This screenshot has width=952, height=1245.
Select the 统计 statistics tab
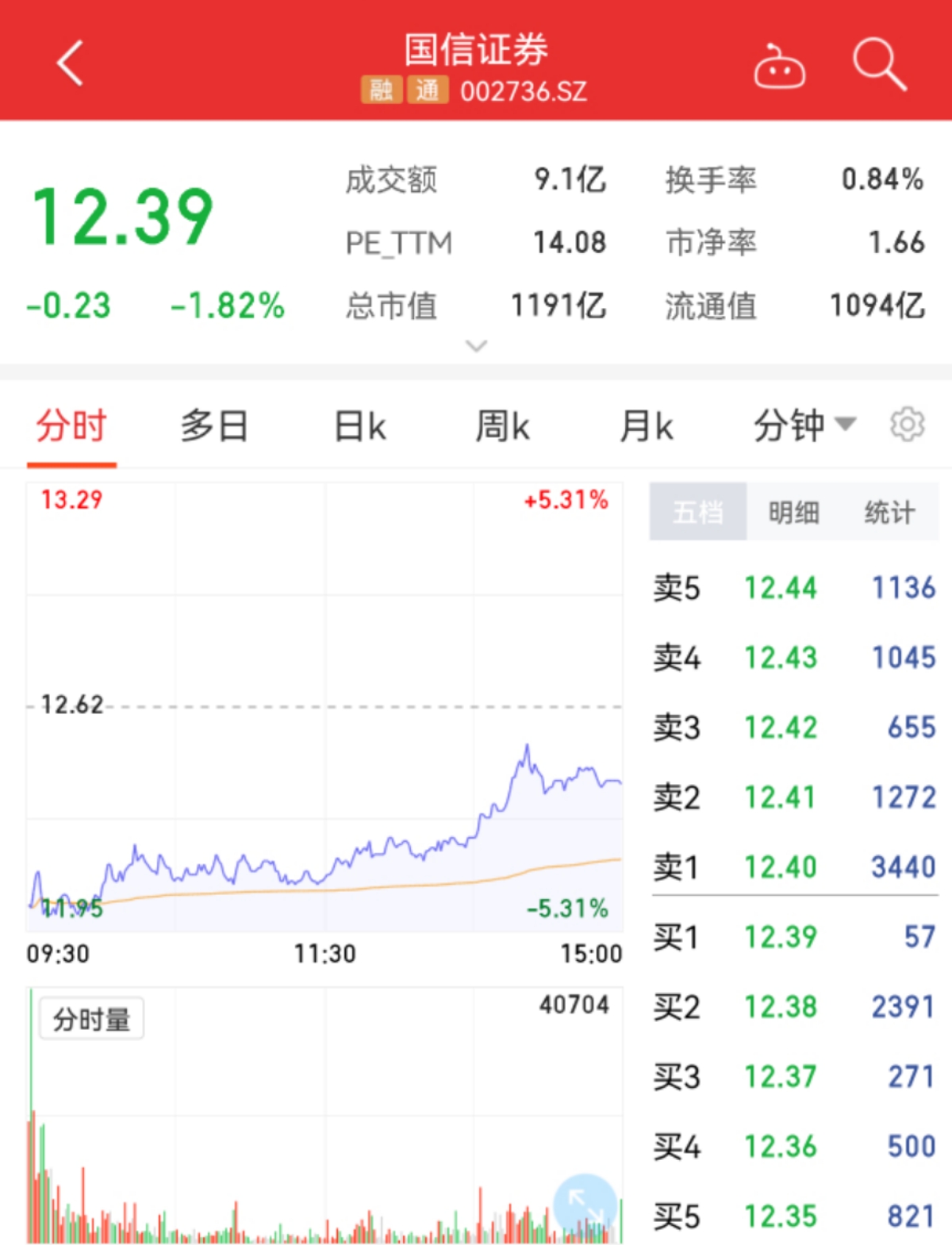[889, 512]
